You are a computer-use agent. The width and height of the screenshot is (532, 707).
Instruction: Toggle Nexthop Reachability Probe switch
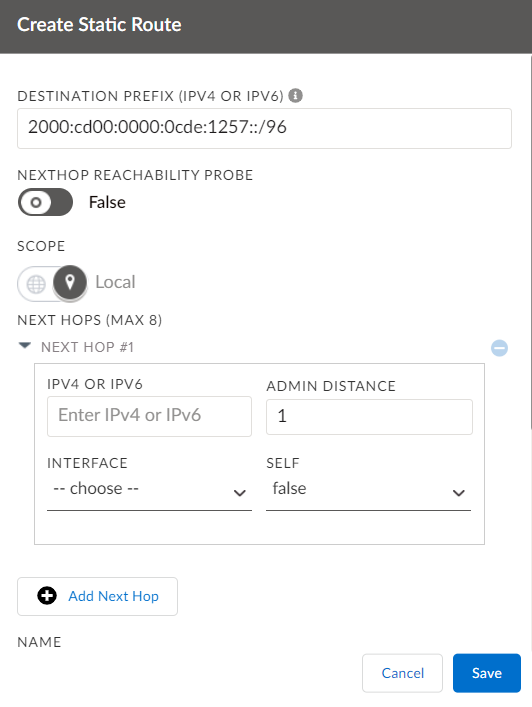pyautogui.click(x=45, y=202)
